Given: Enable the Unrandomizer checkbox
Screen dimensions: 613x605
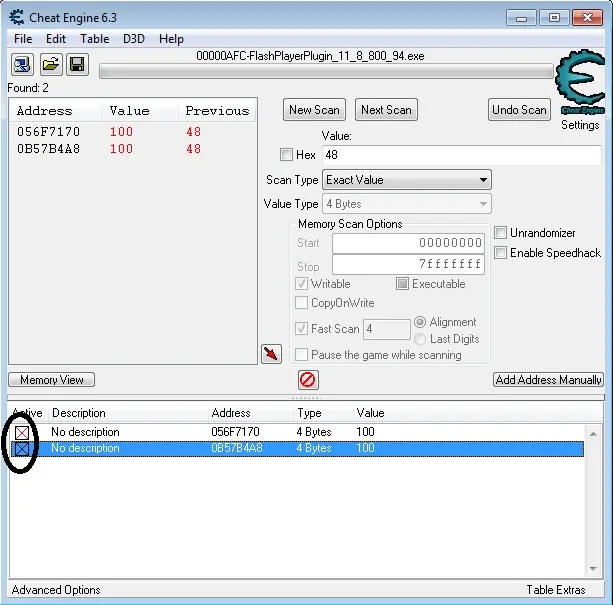Looking at the screenshot, I should pyautogui.click(x=500, y=233).
